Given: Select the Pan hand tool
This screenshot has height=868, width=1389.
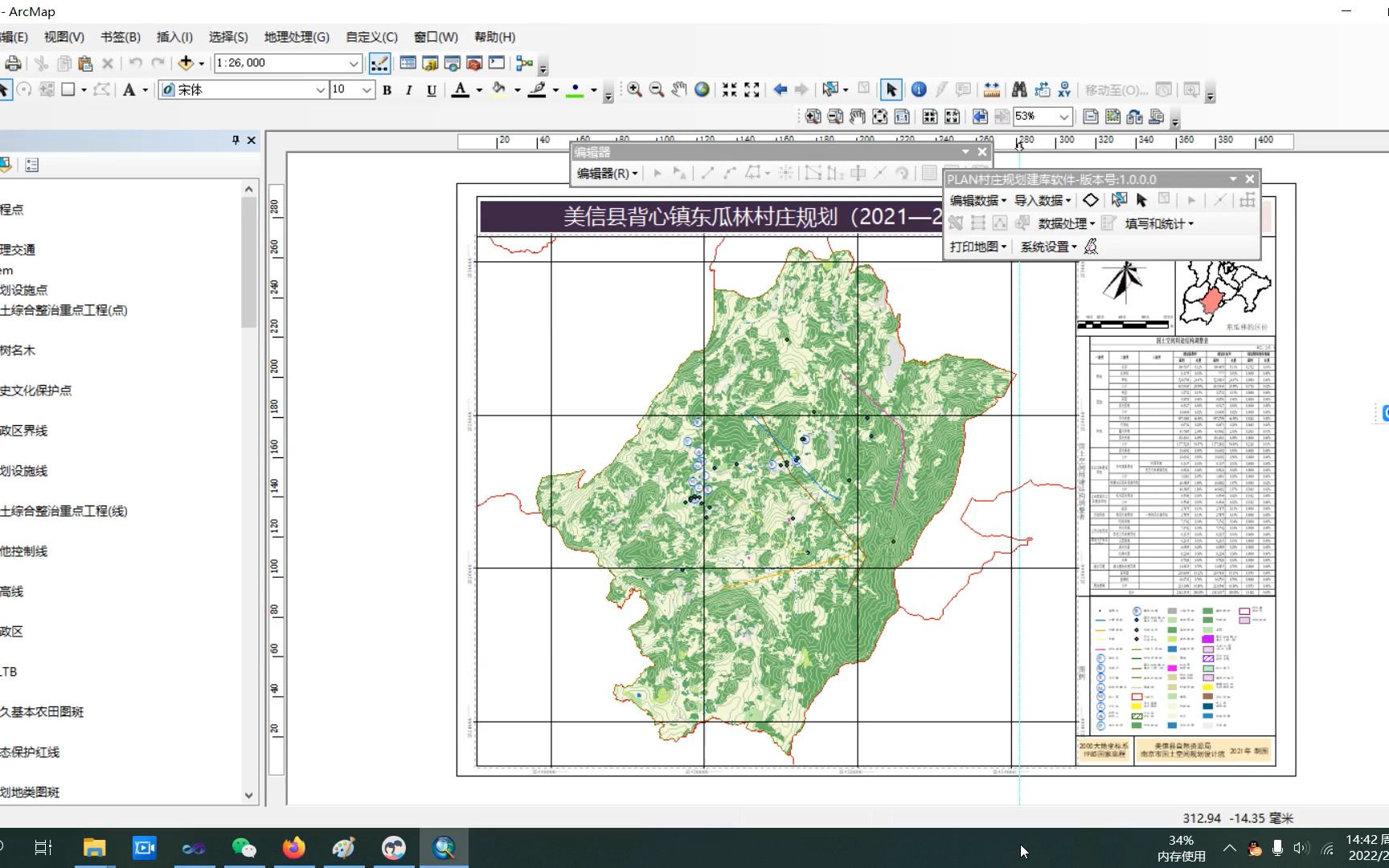Looking at the screenshot, I should click(679, 89).
